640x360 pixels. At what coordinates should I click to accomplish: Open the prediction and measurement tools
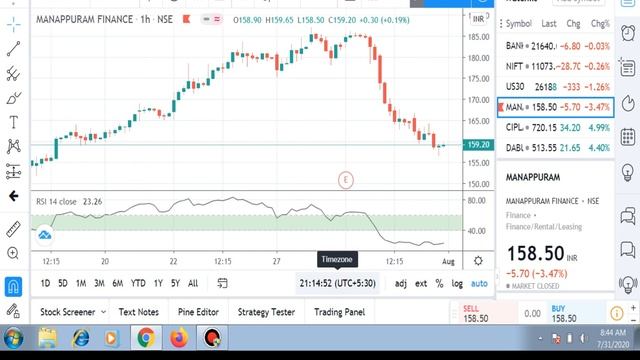point(13,171)
